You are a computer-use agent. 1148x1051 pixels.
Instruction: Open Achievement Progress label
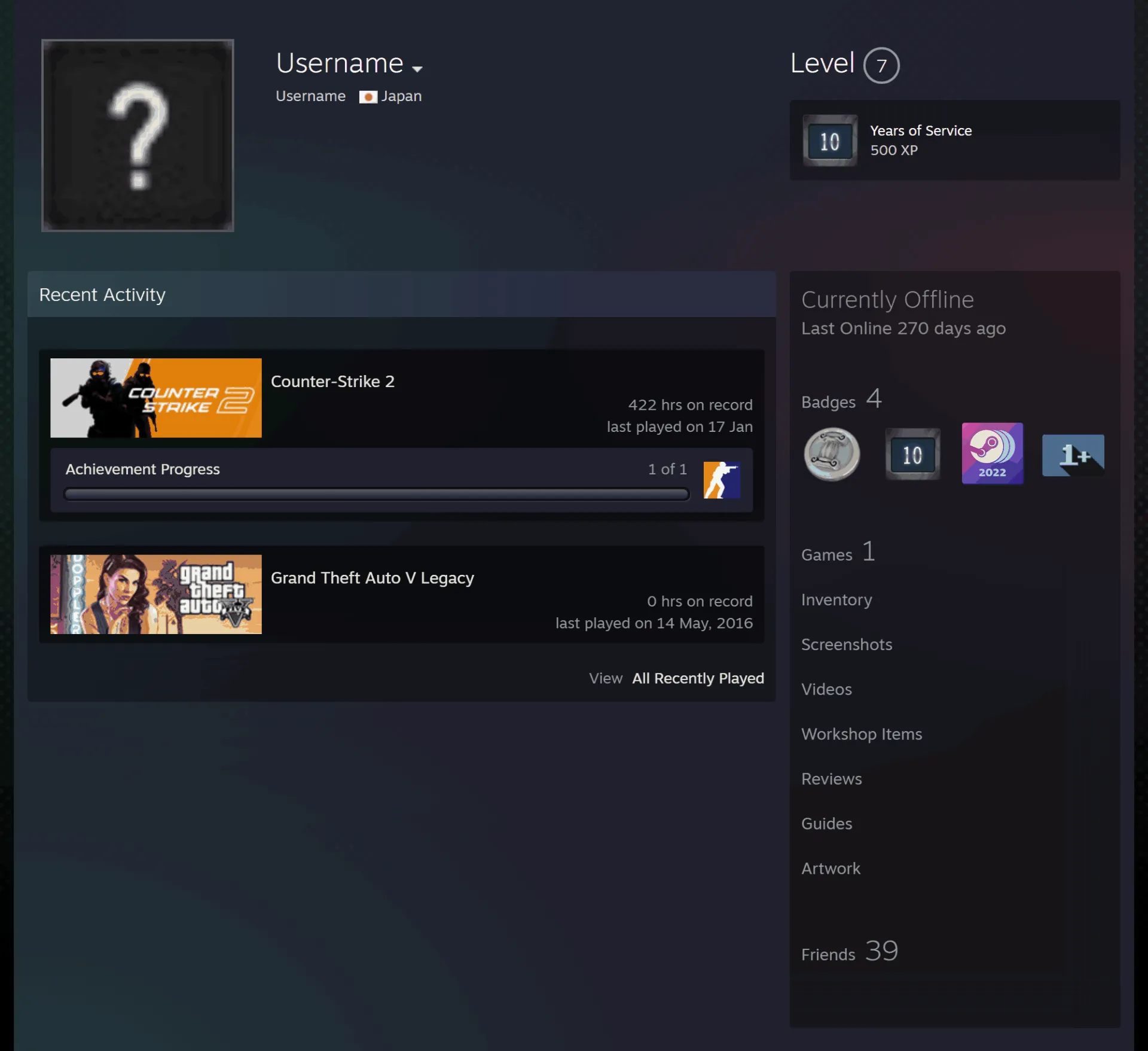click(142, 469)
